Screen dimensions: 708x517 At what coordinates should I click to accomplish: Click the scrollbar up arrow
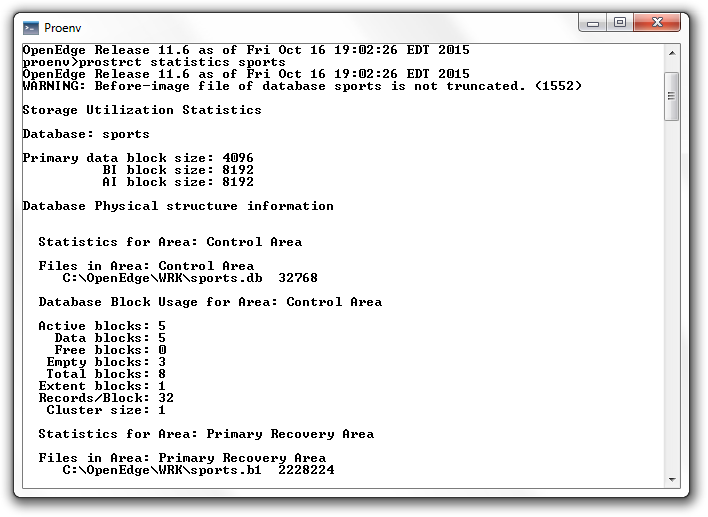[672, 53]
